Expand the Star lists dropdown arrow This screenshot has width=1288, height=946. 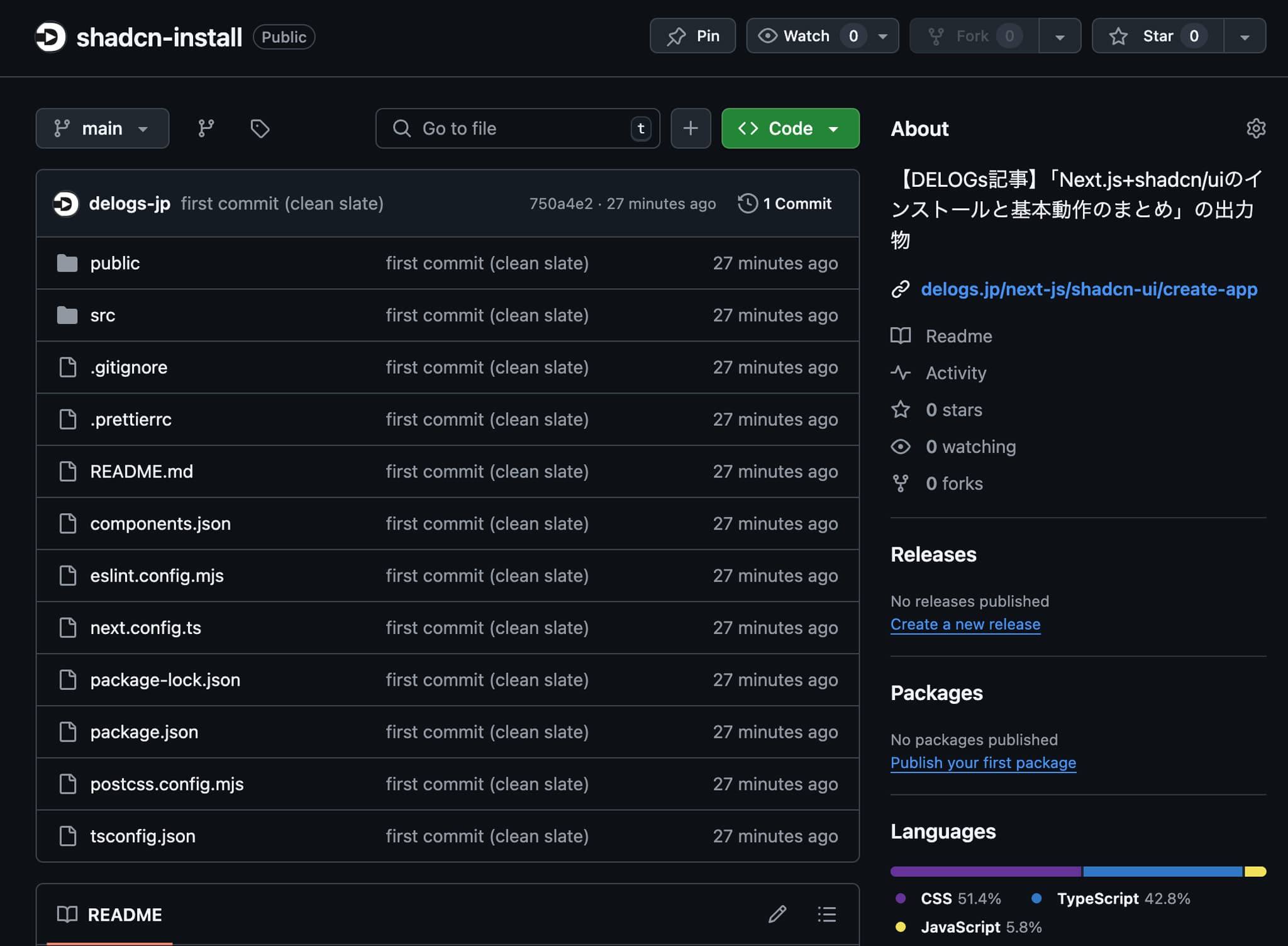pyautogui.click(x=1245, y=36)
